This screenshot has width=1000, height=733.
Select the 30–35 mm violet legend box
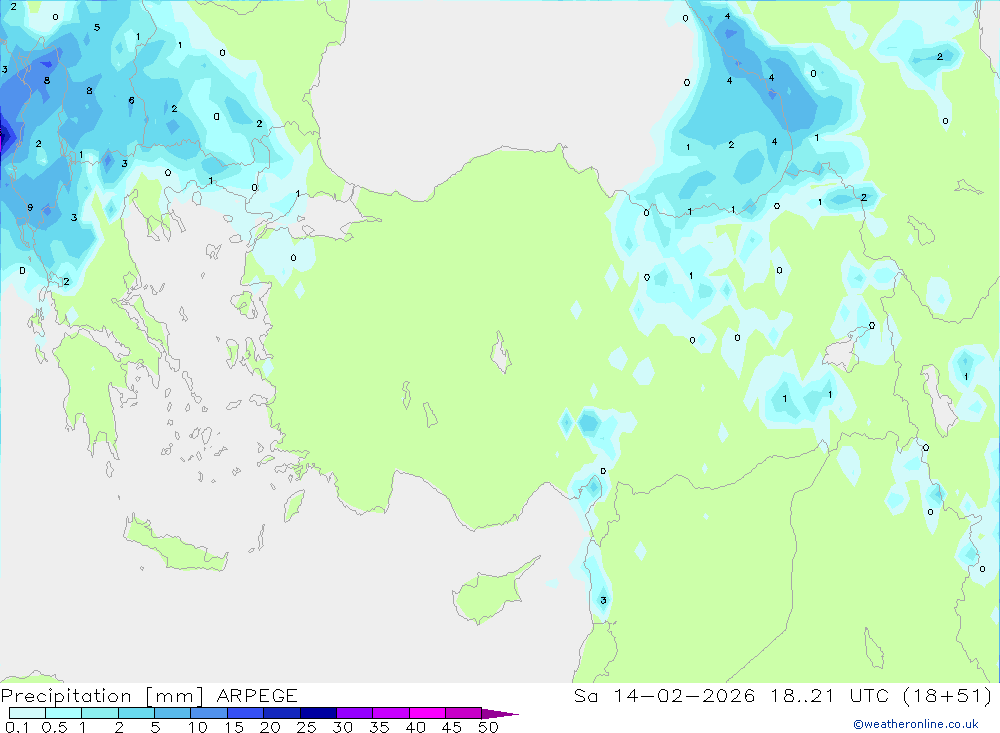(355, 713)
